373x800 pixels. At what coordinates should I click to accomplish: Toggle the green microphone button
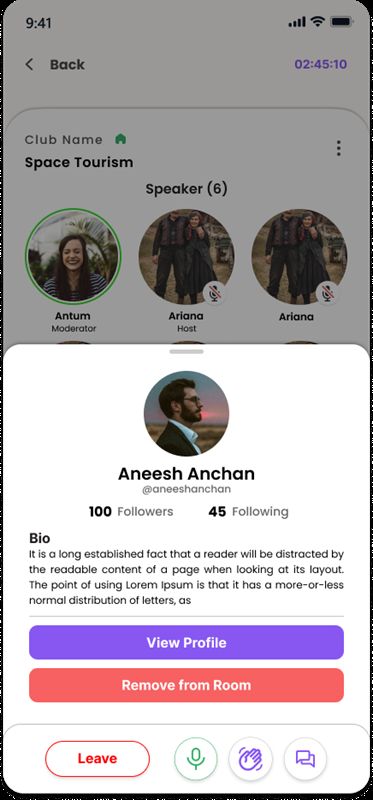tap(195, 759)
